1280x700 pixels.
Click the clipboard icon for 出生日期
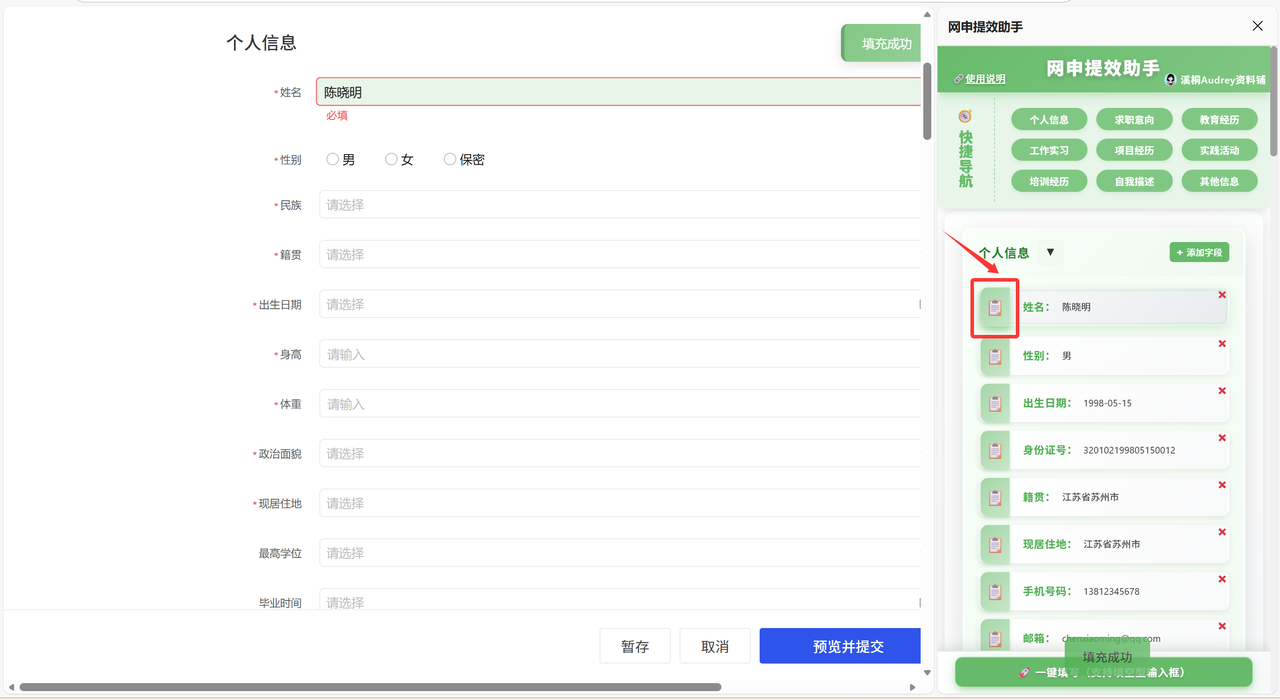click(x=995, y=402)
